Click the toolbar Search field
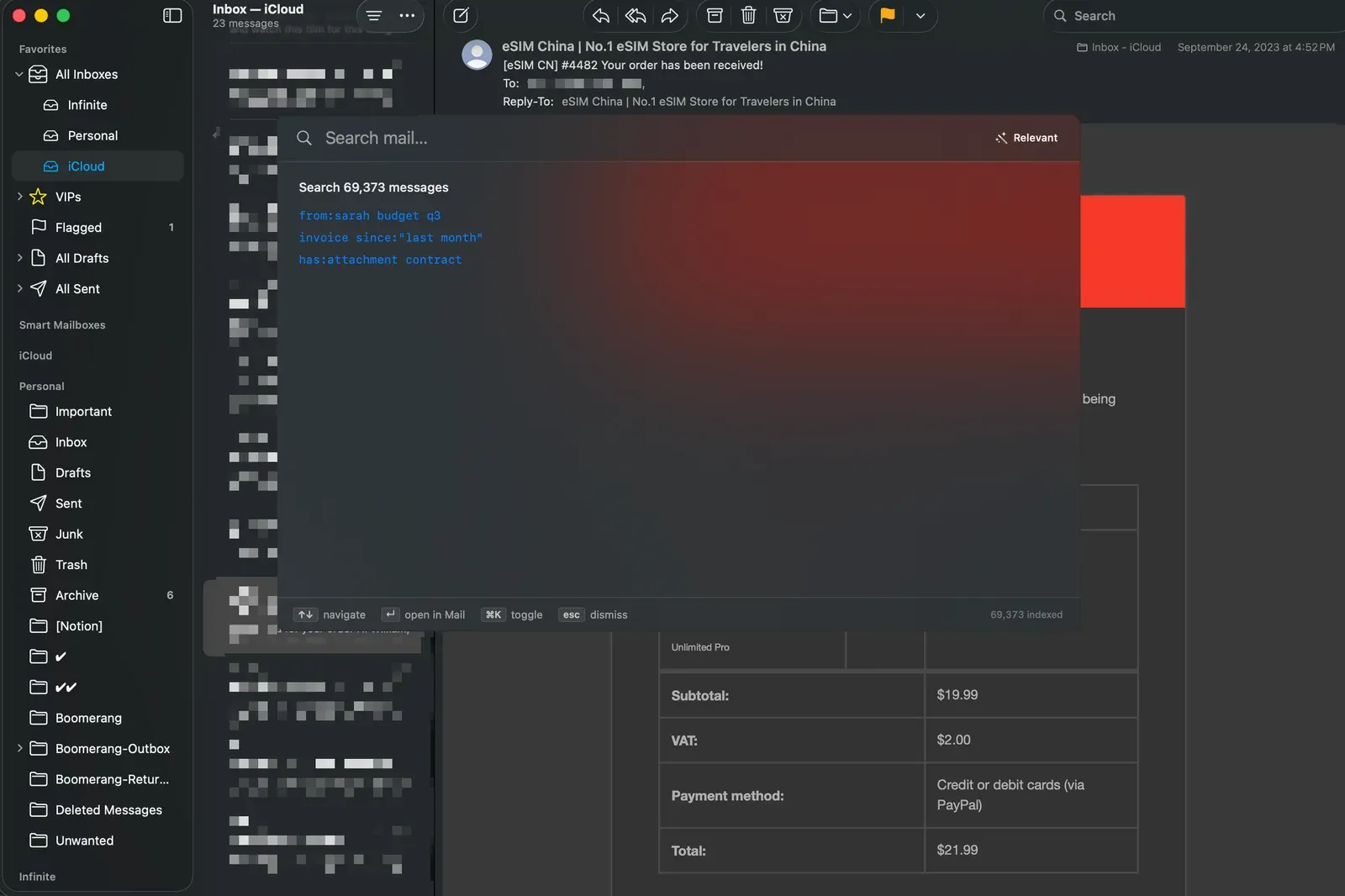This screenshot has width=1345, height=896. click(x=1194, y=15)
